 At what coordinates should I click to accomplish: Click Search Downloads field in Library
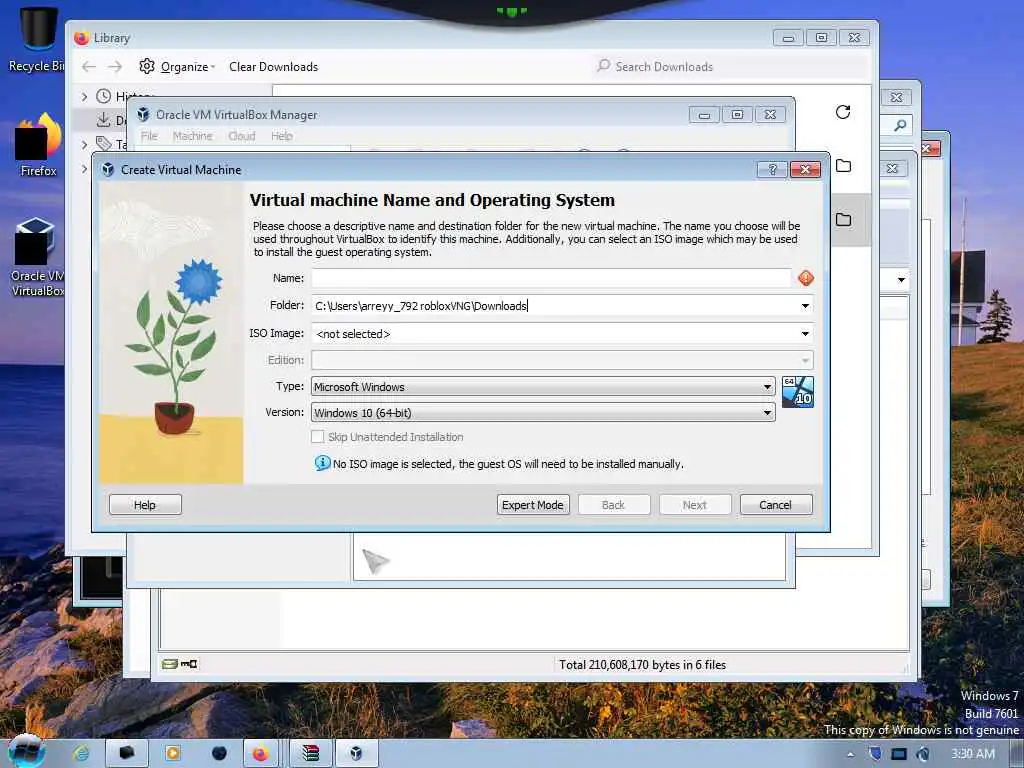731,67
